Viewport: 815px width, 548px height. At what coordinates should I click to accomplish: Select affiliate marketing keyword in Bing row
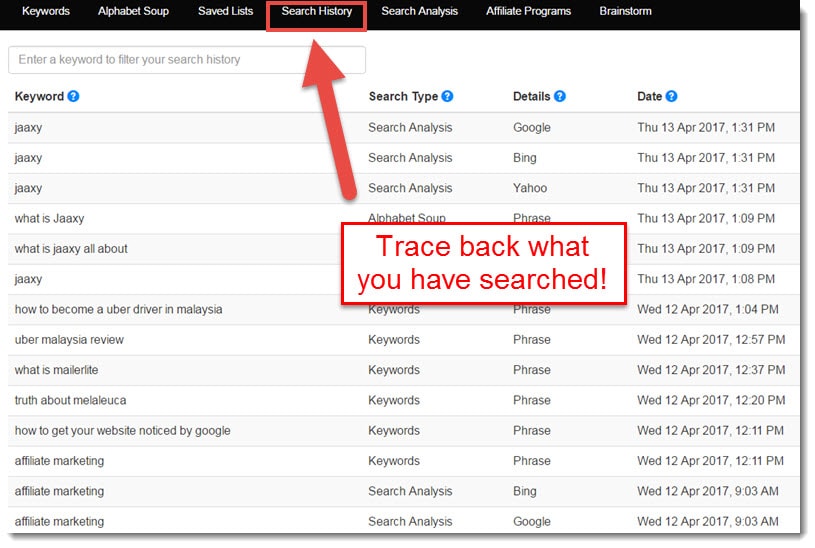[59, 491]
